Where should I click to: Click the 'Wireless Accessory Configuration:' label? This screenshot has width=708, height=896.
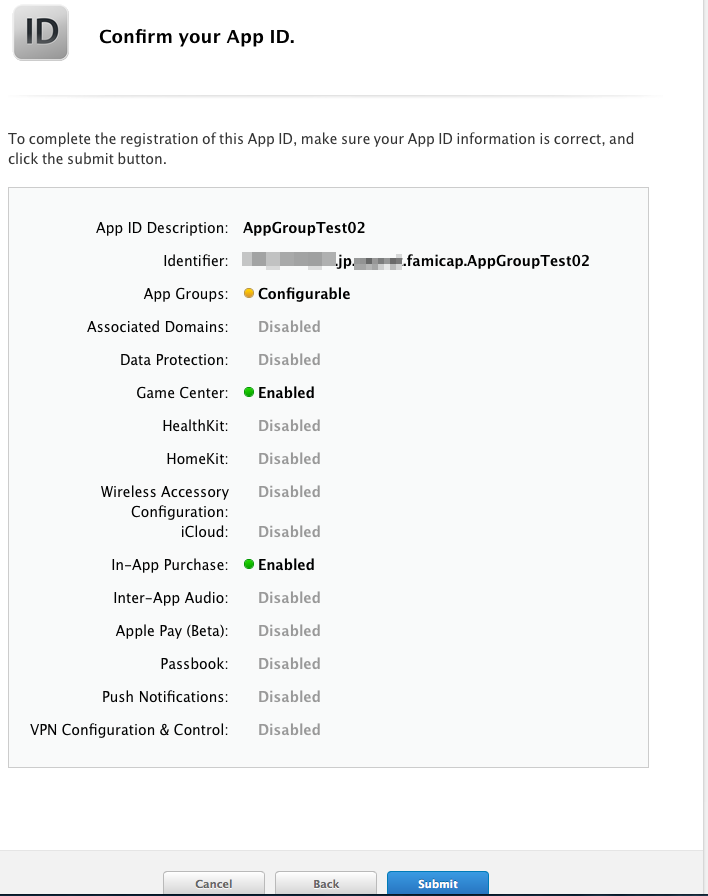click(165, 502)
